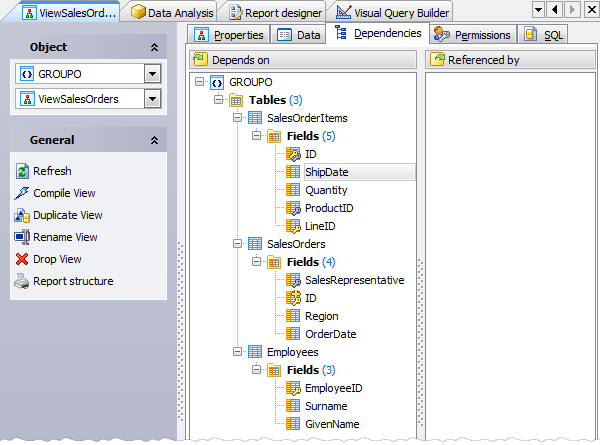Click the Referenced by header button
This screenshot has width=600, height=445.
tap(510, 60)
